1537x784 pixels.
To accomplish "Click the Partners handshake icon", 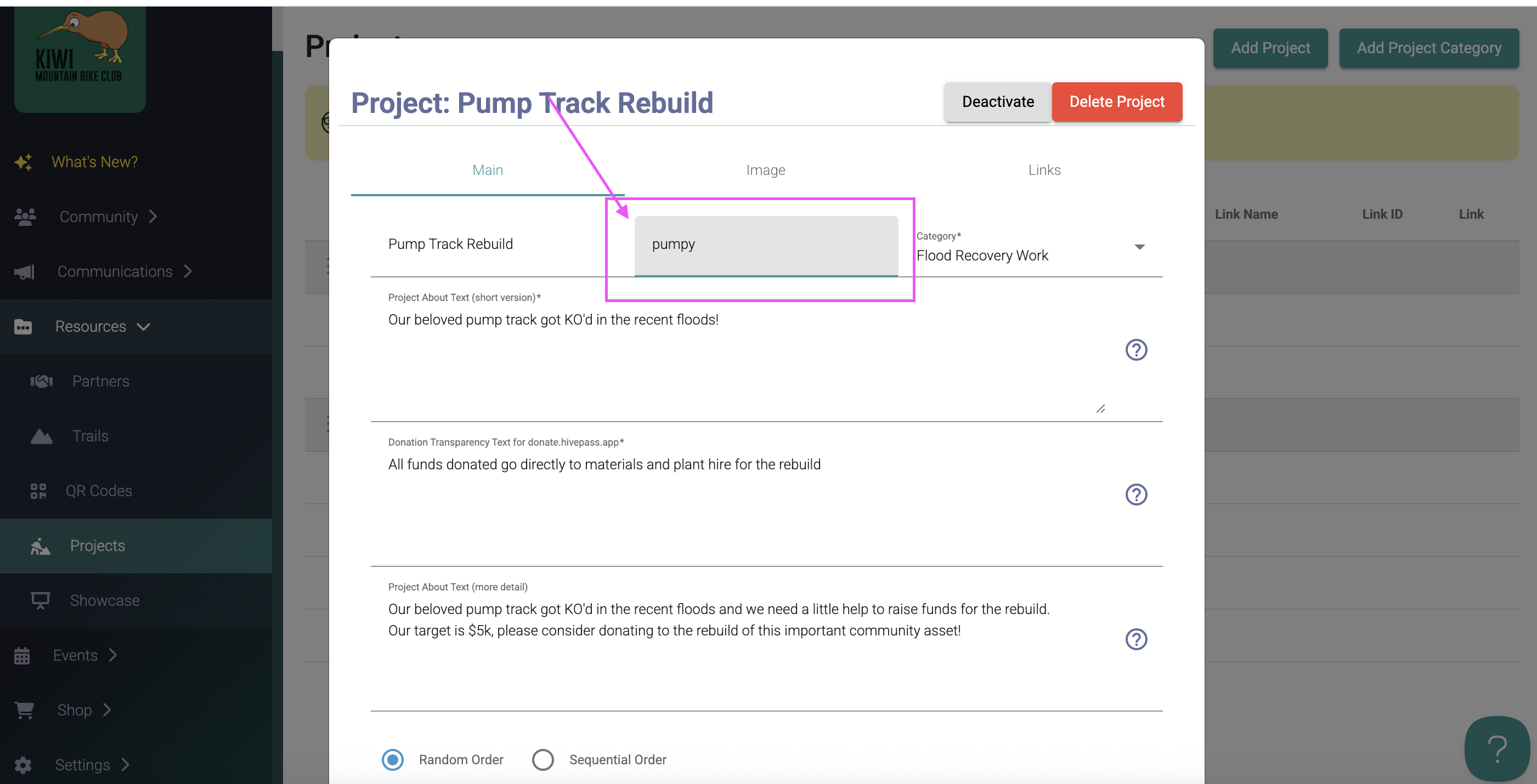I will [42, 381].
